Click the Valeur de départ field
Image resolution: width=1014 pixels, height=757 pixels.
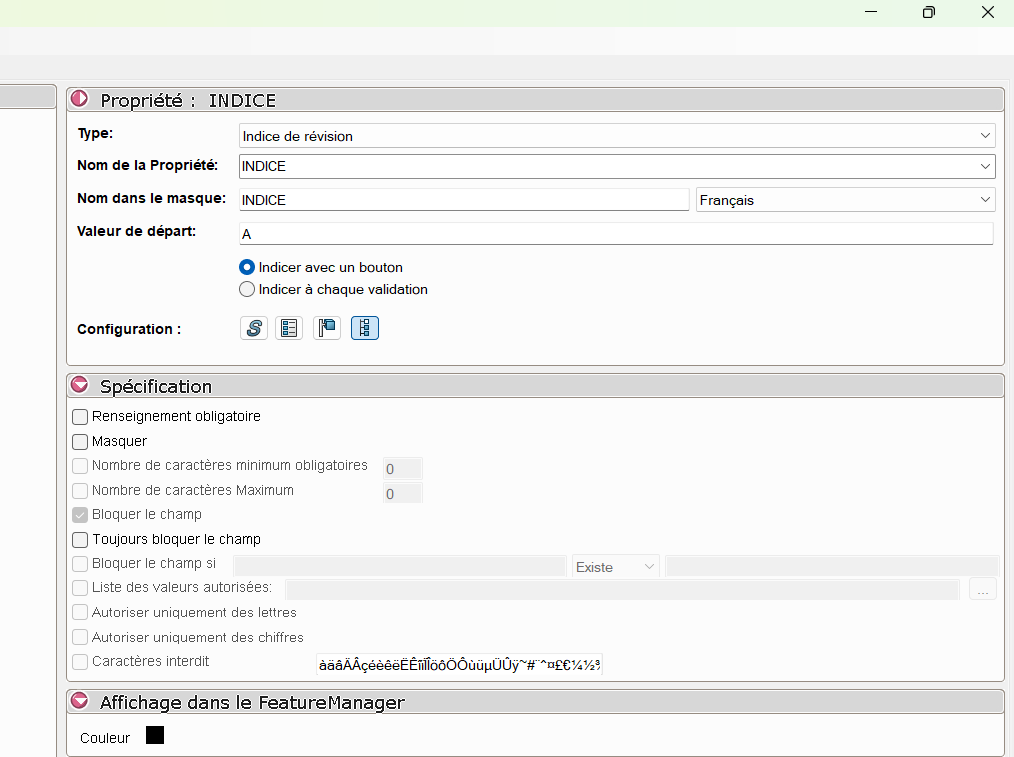click(x=616, y=233)
